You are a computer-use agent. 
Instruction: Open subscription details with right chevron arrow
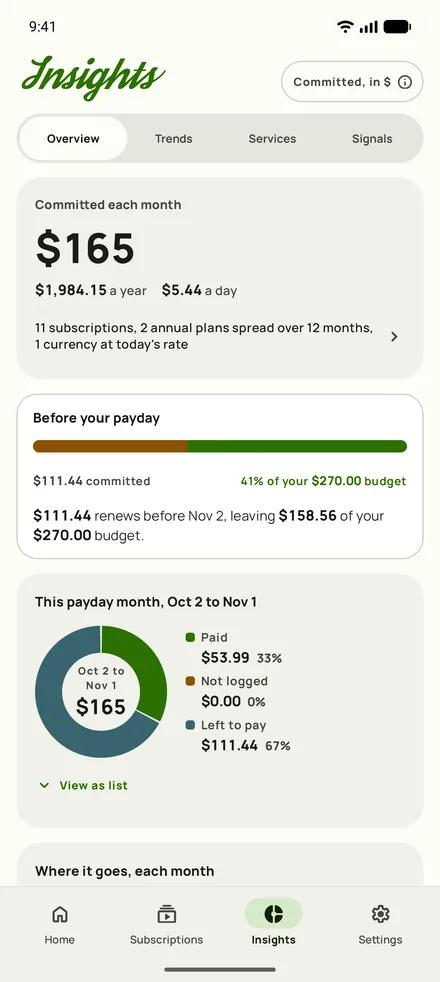394,337
